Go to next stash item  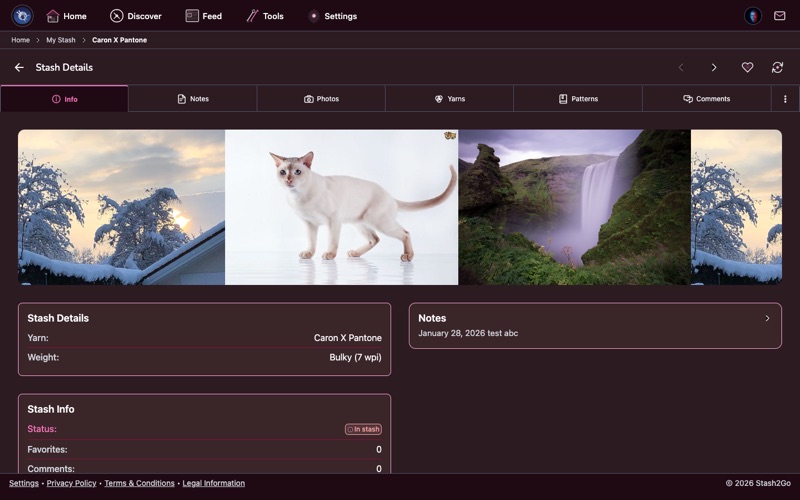(714, 67)
